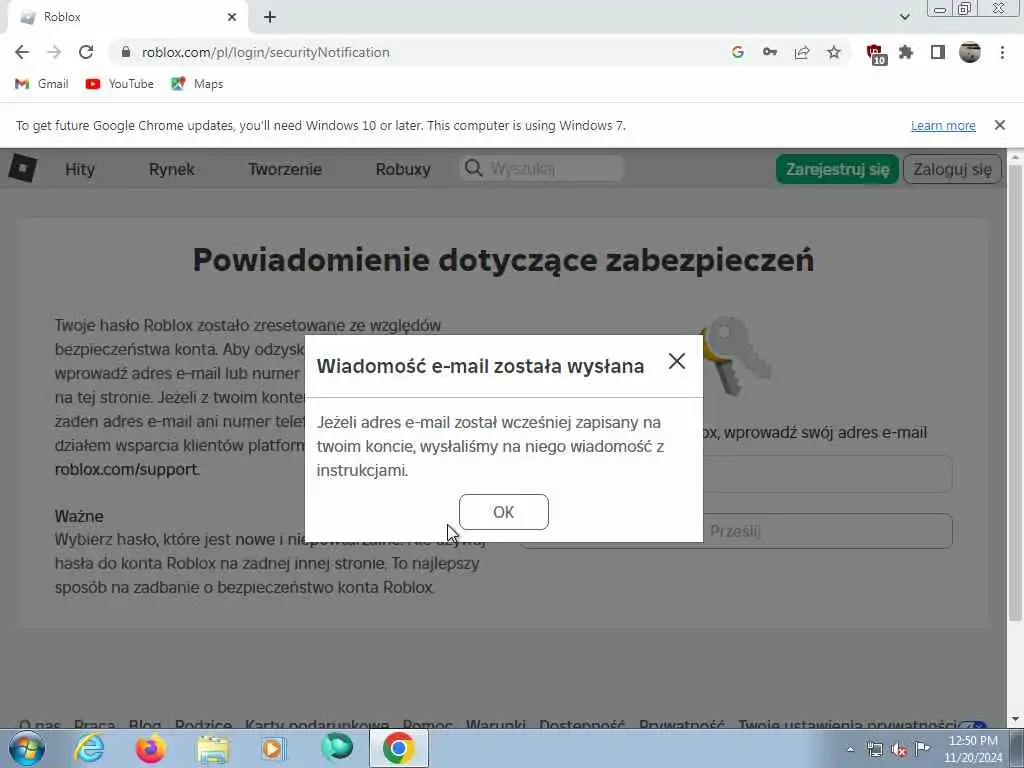Image resolution: width=1024 pixels, height=768 pixels.
Task: Click the padlock site info icon
Action: pyautogui.click(x=126, y=52)
